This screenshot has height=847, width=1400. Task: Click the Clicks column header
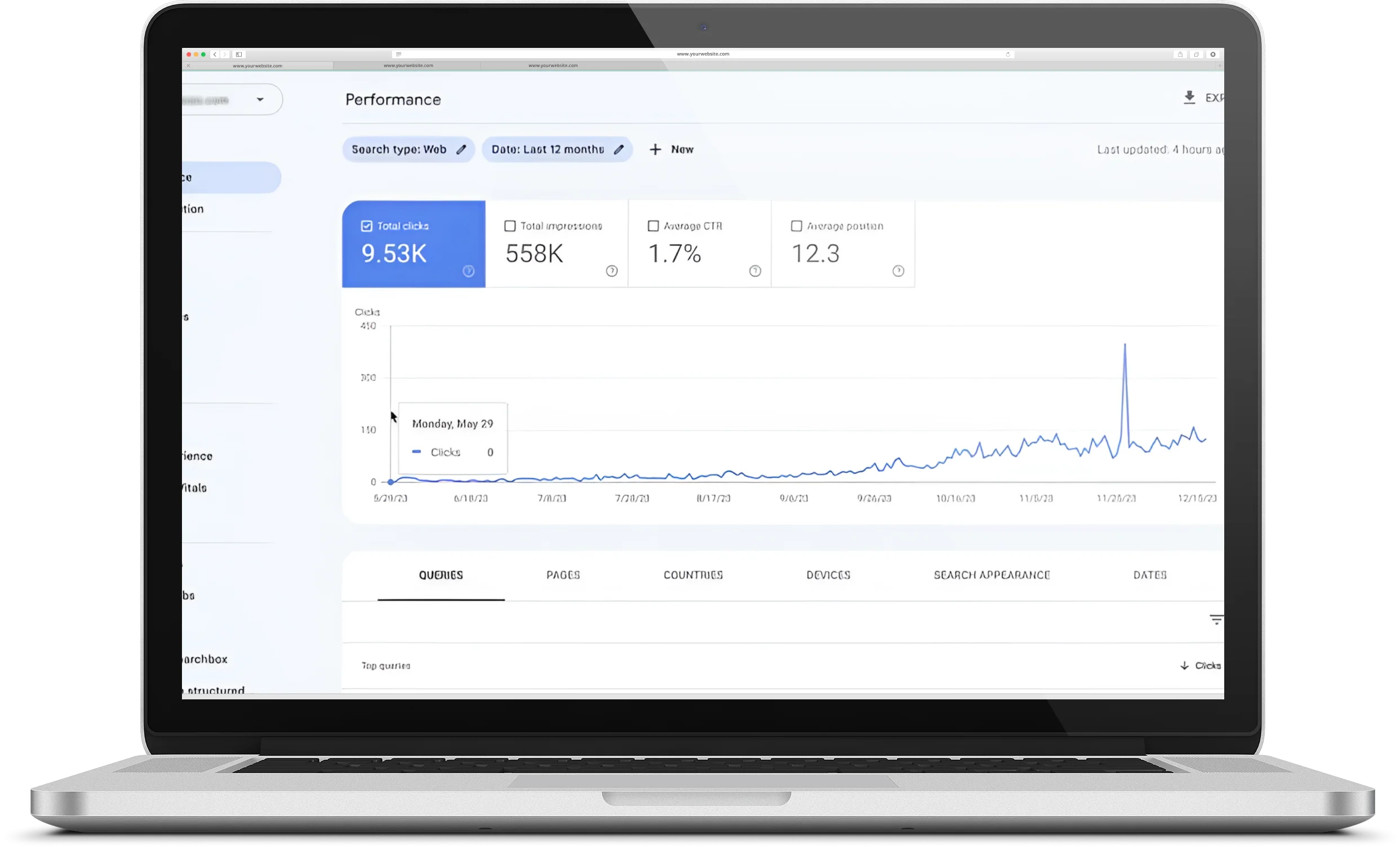tap(1207, 666)
